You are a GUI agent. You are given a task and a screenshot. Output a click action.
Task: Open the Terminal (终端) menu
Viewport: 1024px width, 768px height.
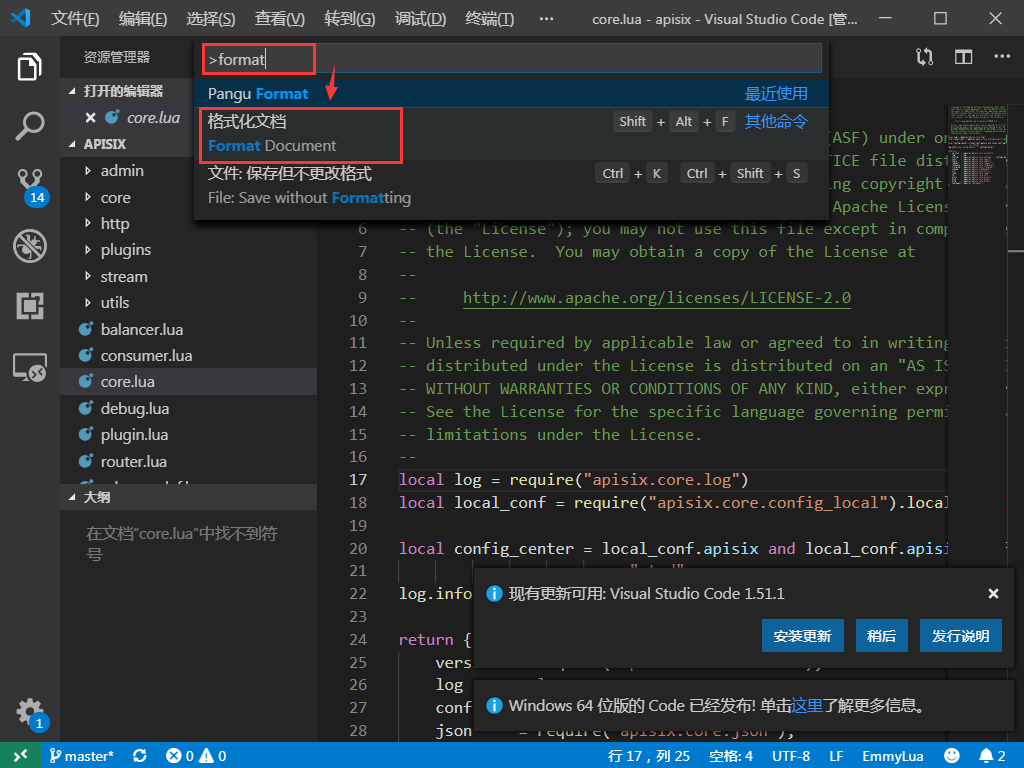(x=489, y=18)
